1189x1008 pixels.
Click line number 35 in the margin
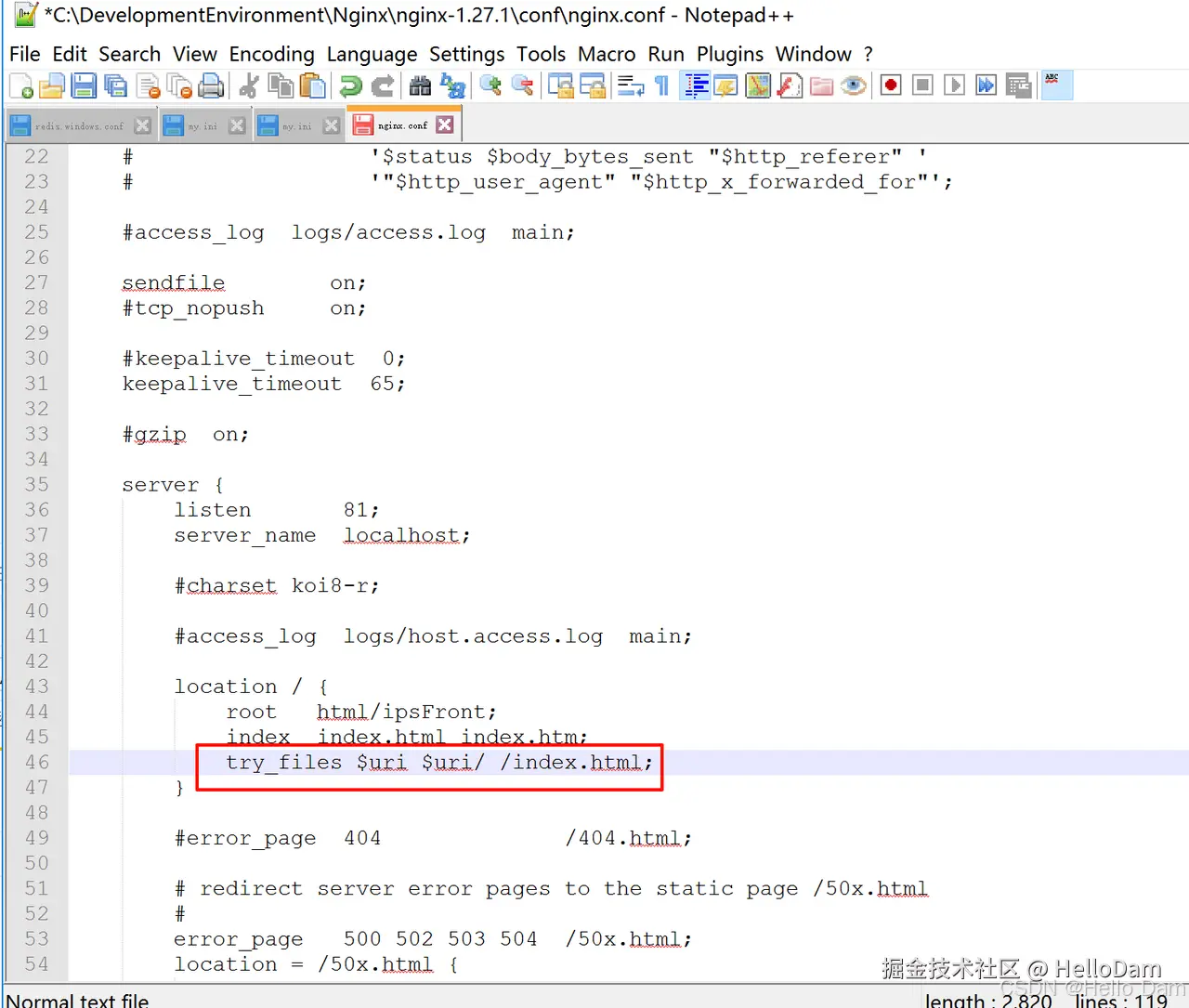pyautogui.click(x=36, y=484)
